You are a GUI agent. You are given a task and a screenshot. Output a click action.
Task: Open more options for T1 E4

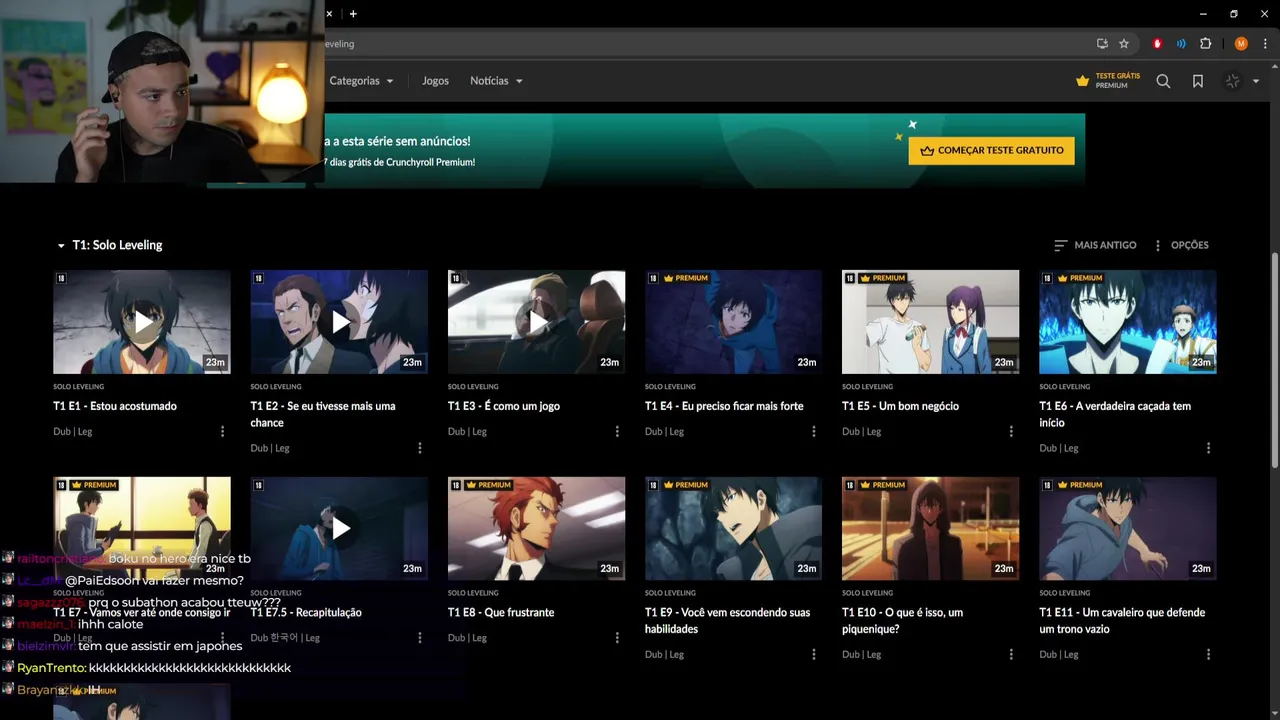(x=814, y=432)
